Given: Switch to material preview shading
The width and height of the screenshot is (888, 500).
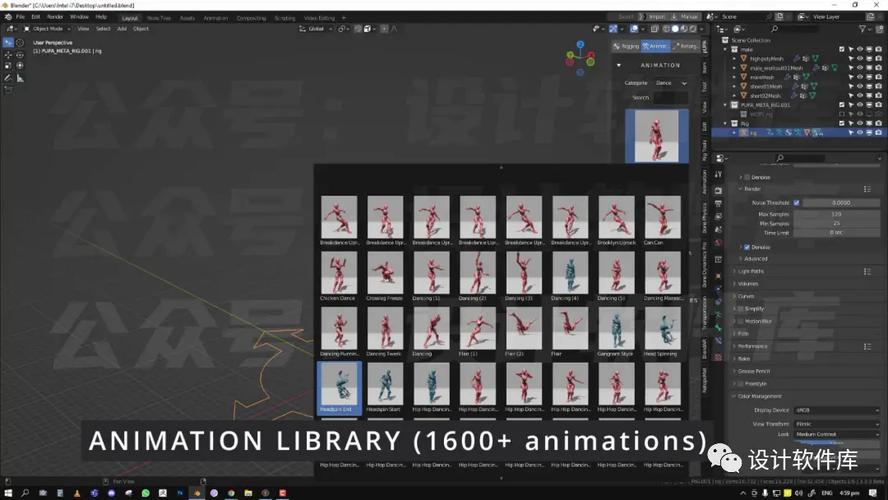Looking at the screenshot, I should click(x=684, y=29).
